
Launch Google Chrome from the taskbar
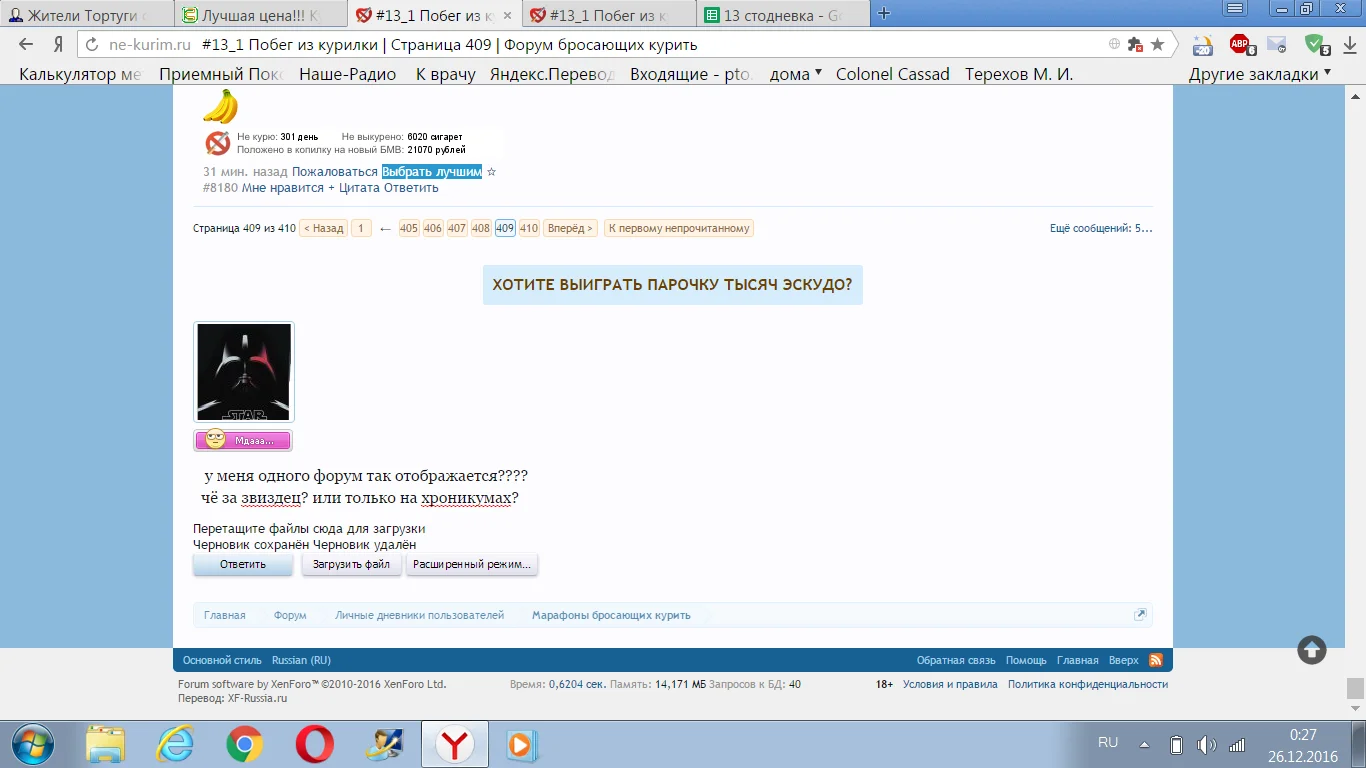tap(244, 745)
